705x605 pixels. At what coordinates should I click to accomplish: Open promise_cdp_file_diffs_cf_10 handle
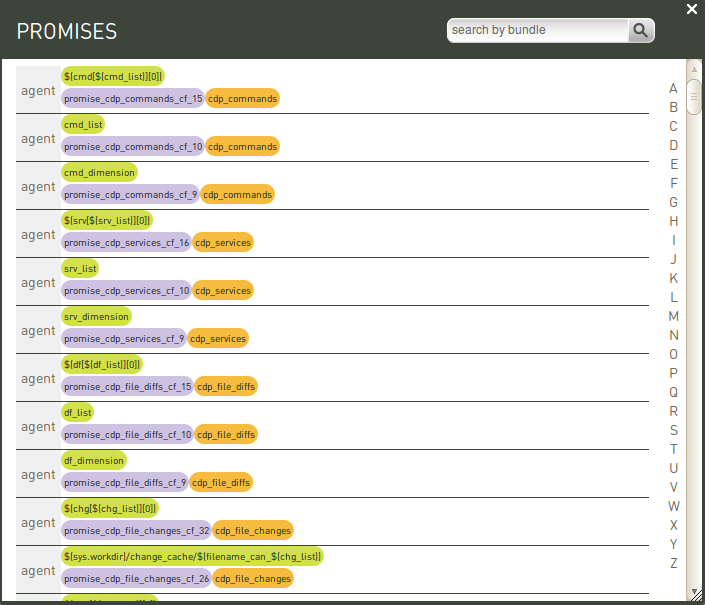point(128,434)
